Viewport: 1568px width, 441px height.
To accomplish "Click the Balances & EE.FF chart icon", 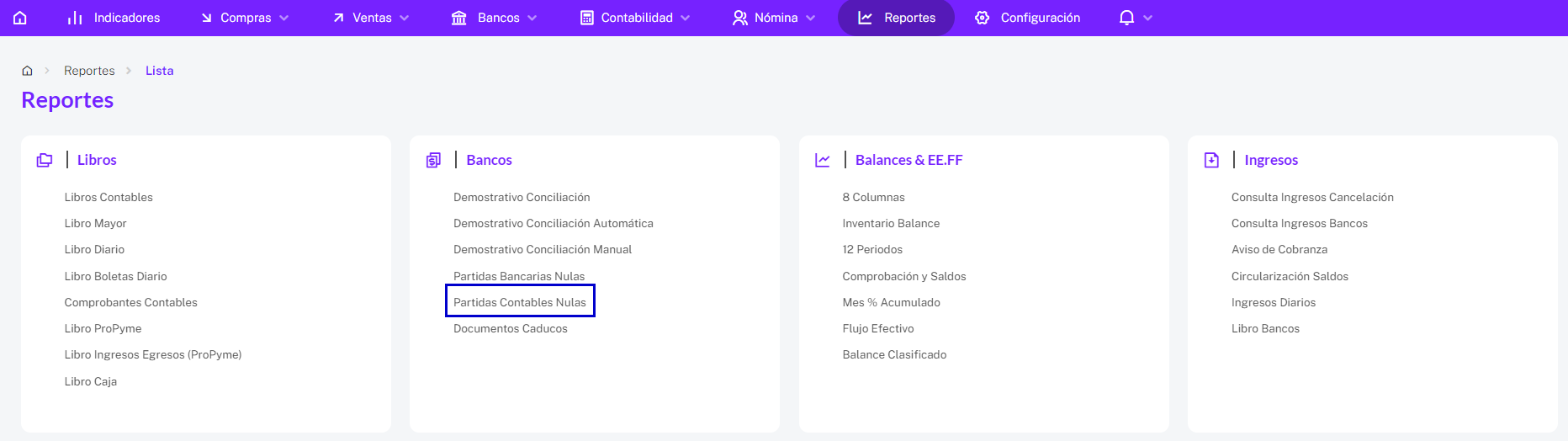I will (823, 160).
